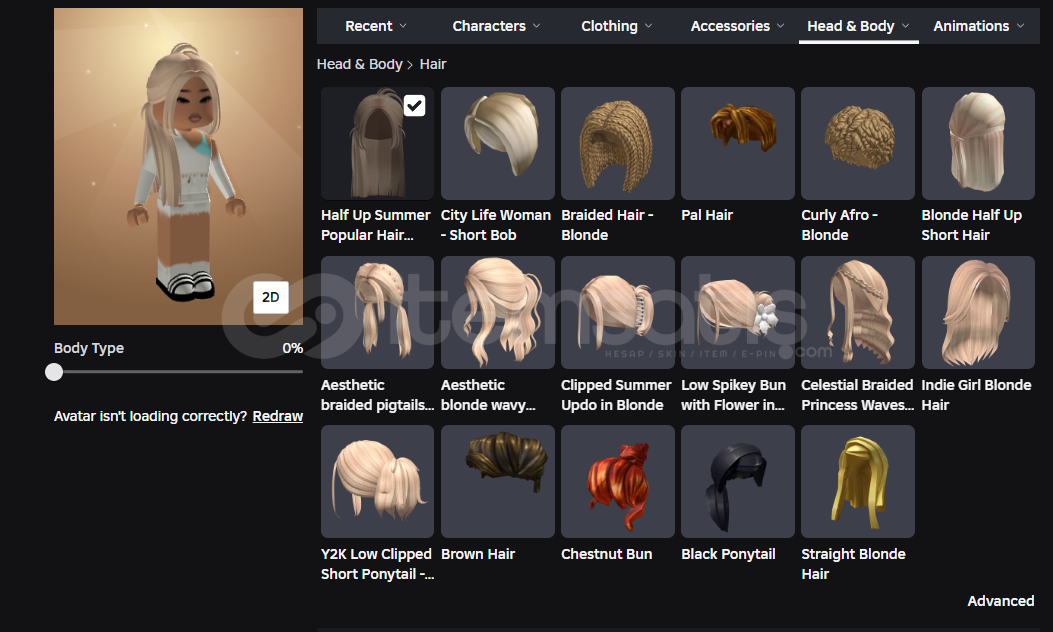Open the Head & Body tab
The image size is (1053, 632).
click(x=858, y=26)
